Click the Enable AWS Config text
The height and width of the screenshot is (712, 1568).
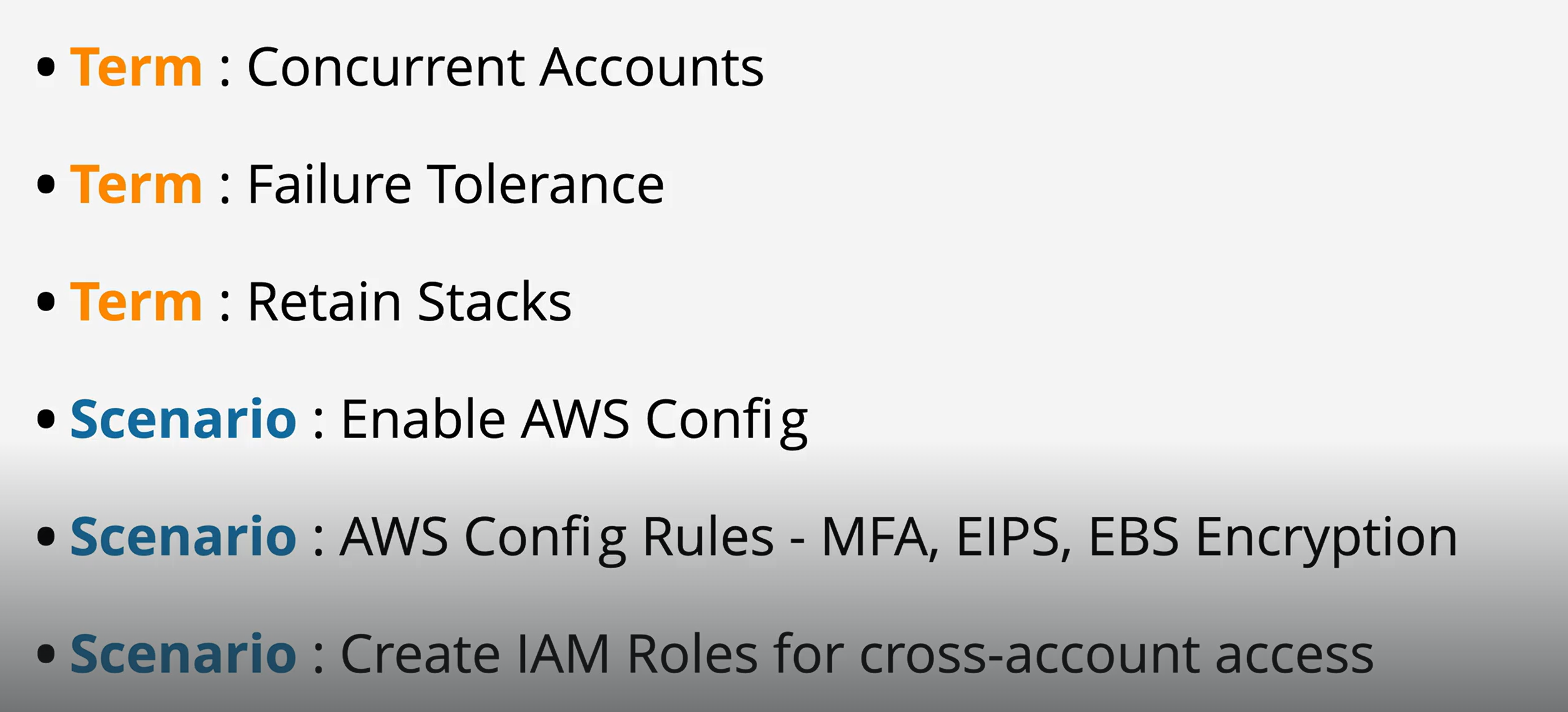coord(574,419)
